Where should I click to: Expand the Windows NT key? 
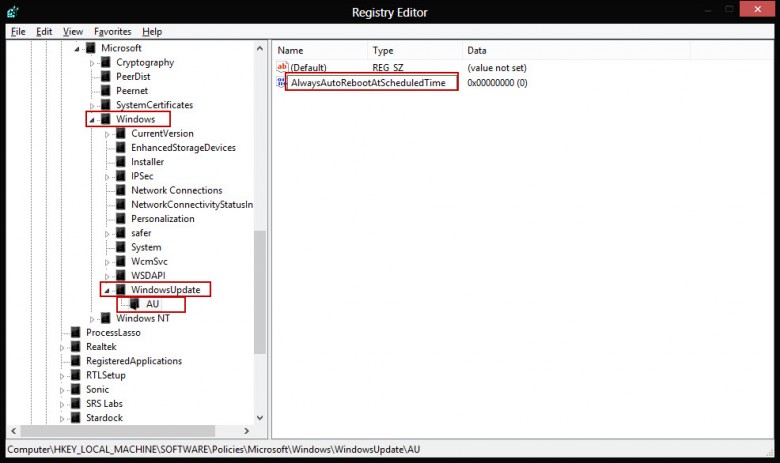[92, 319]
